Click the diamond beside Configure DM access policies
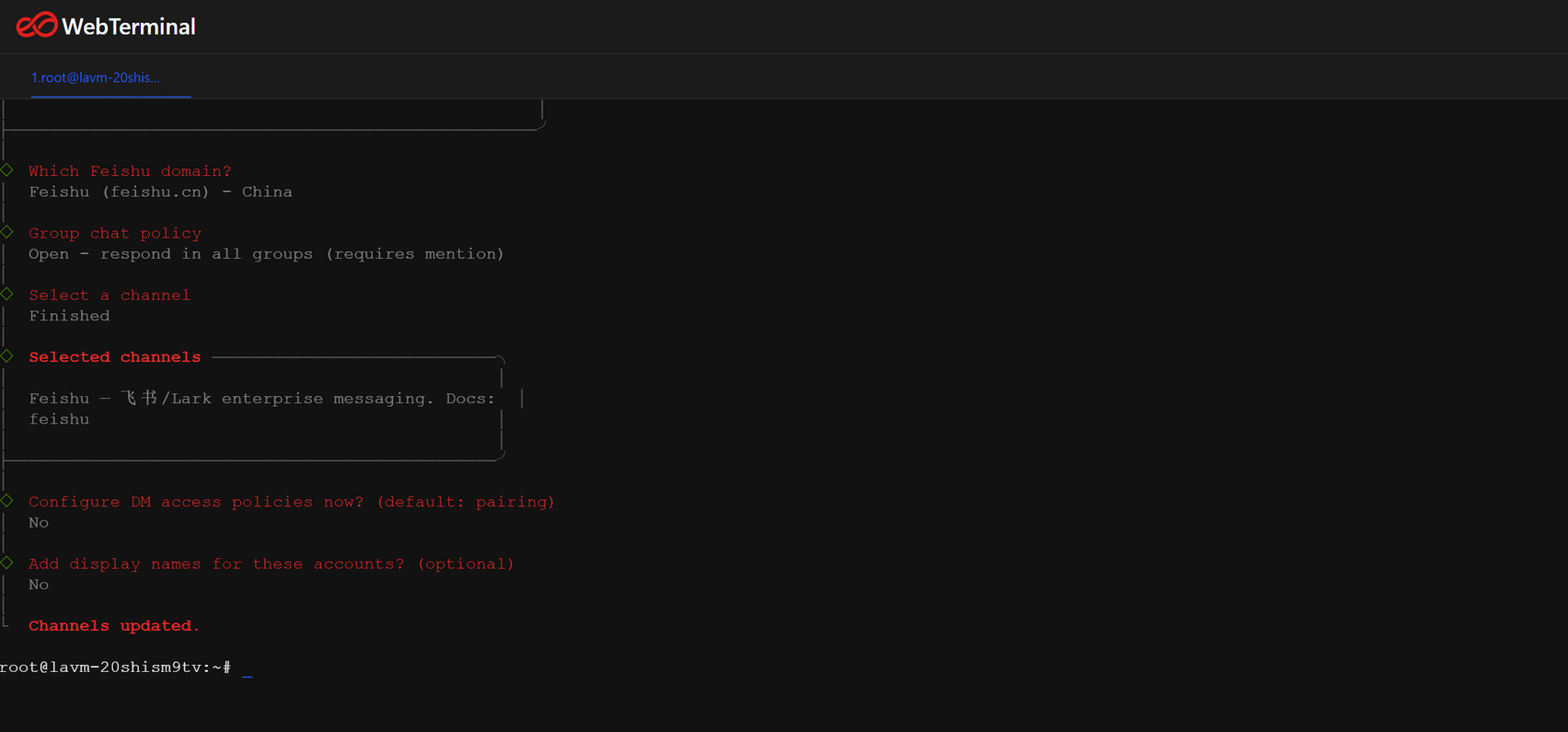 pos(7,501)
